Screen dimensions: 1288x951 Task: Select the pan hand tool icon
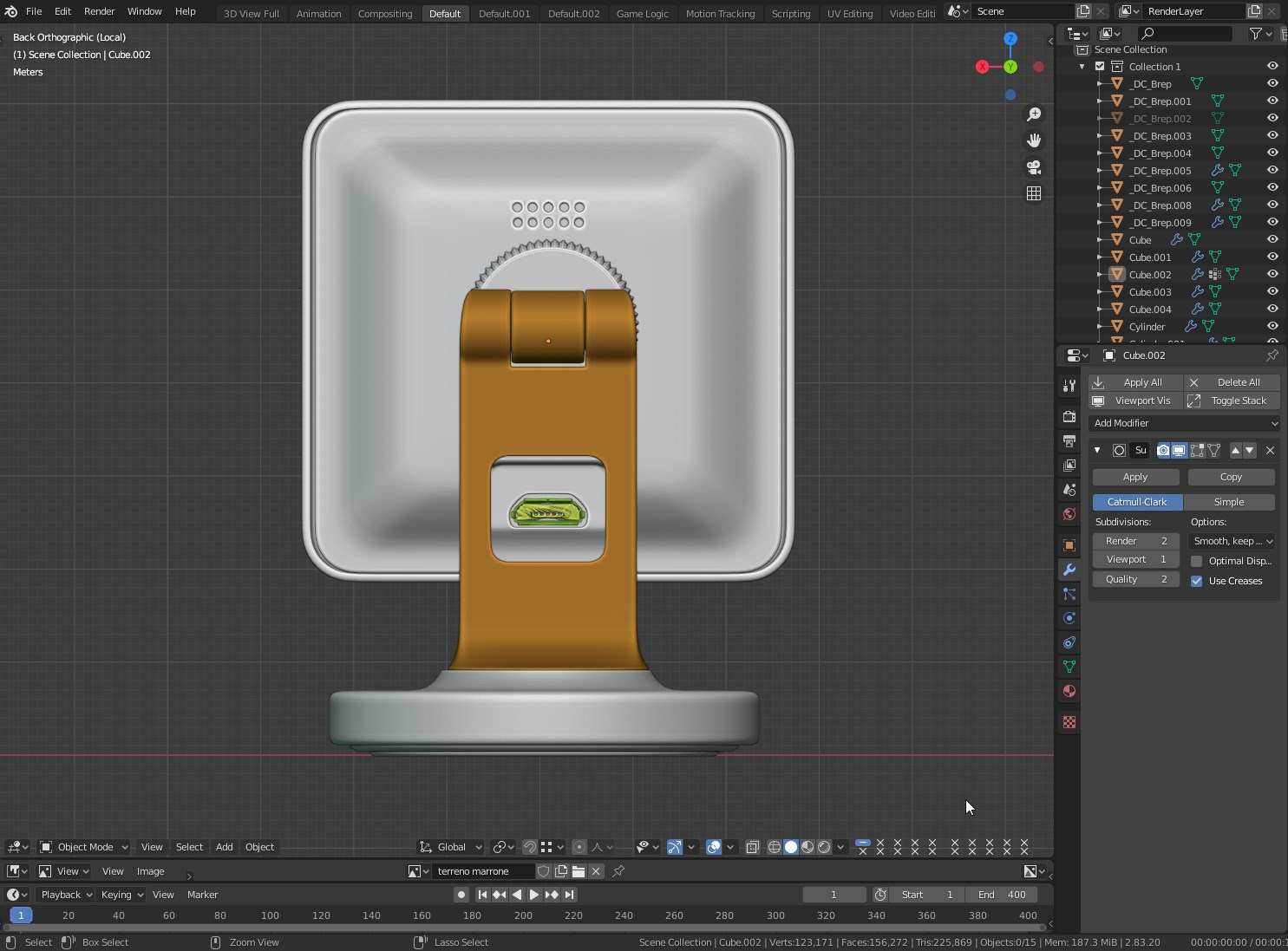point(1034,140)
